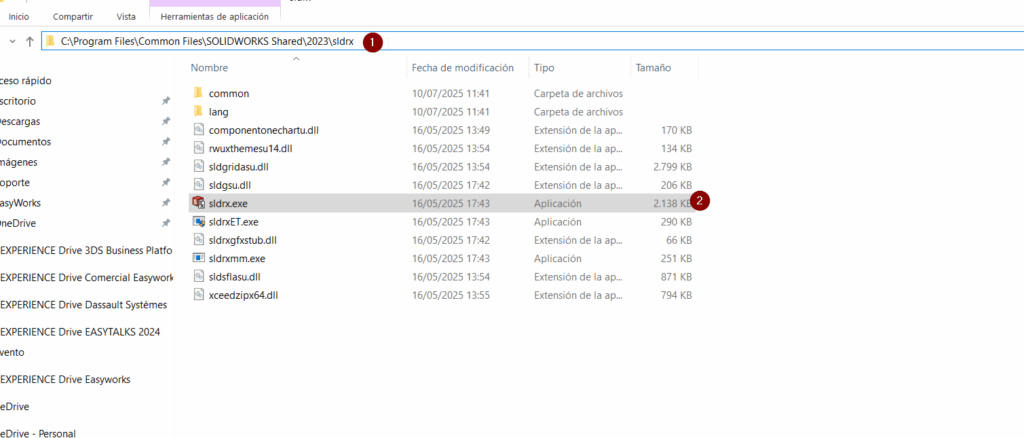
Task: Click the folder icon in address bar
Action: click(50, 42)
